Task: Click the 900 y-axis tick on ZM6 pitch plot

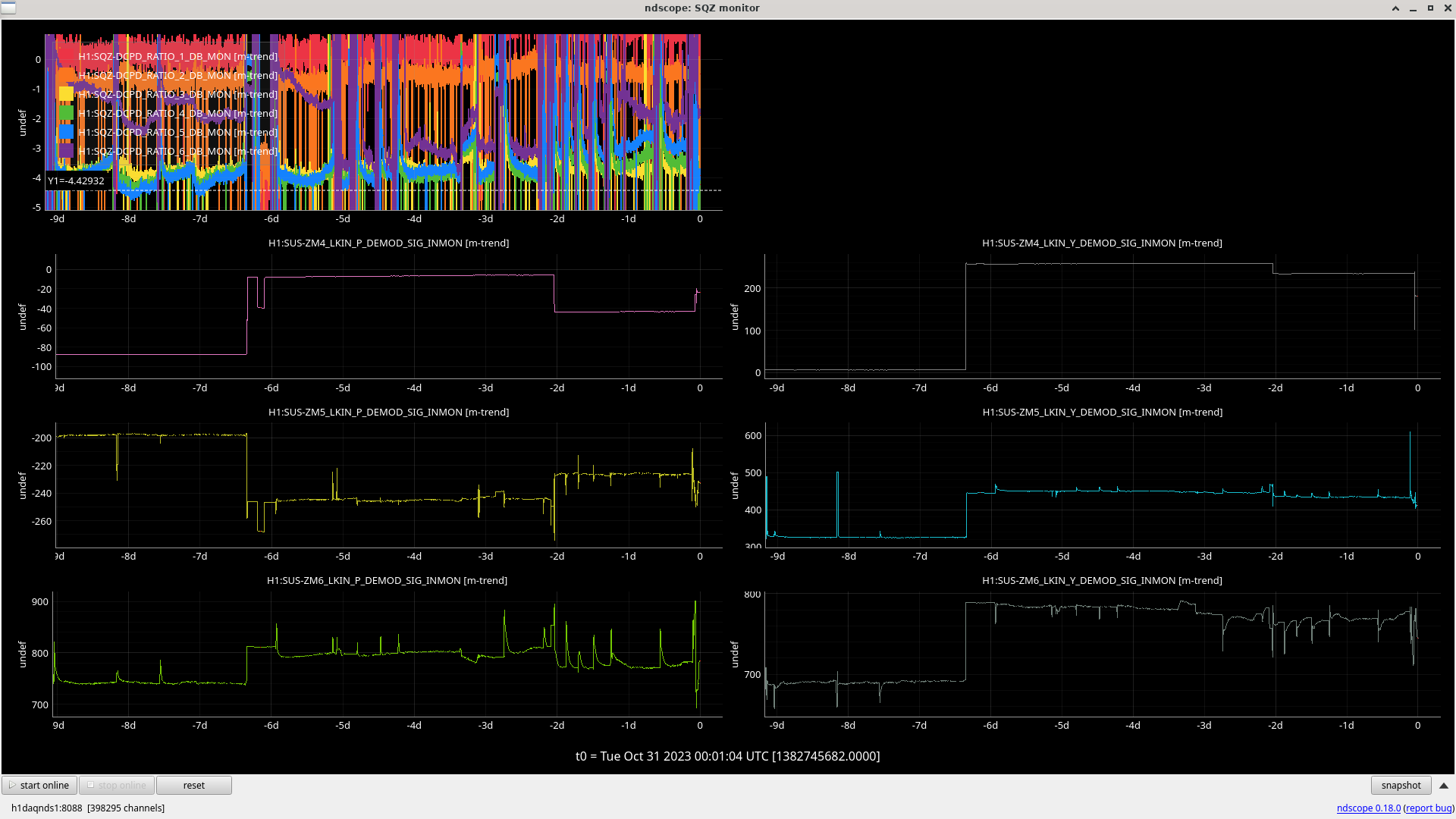Action: (39, 602)
